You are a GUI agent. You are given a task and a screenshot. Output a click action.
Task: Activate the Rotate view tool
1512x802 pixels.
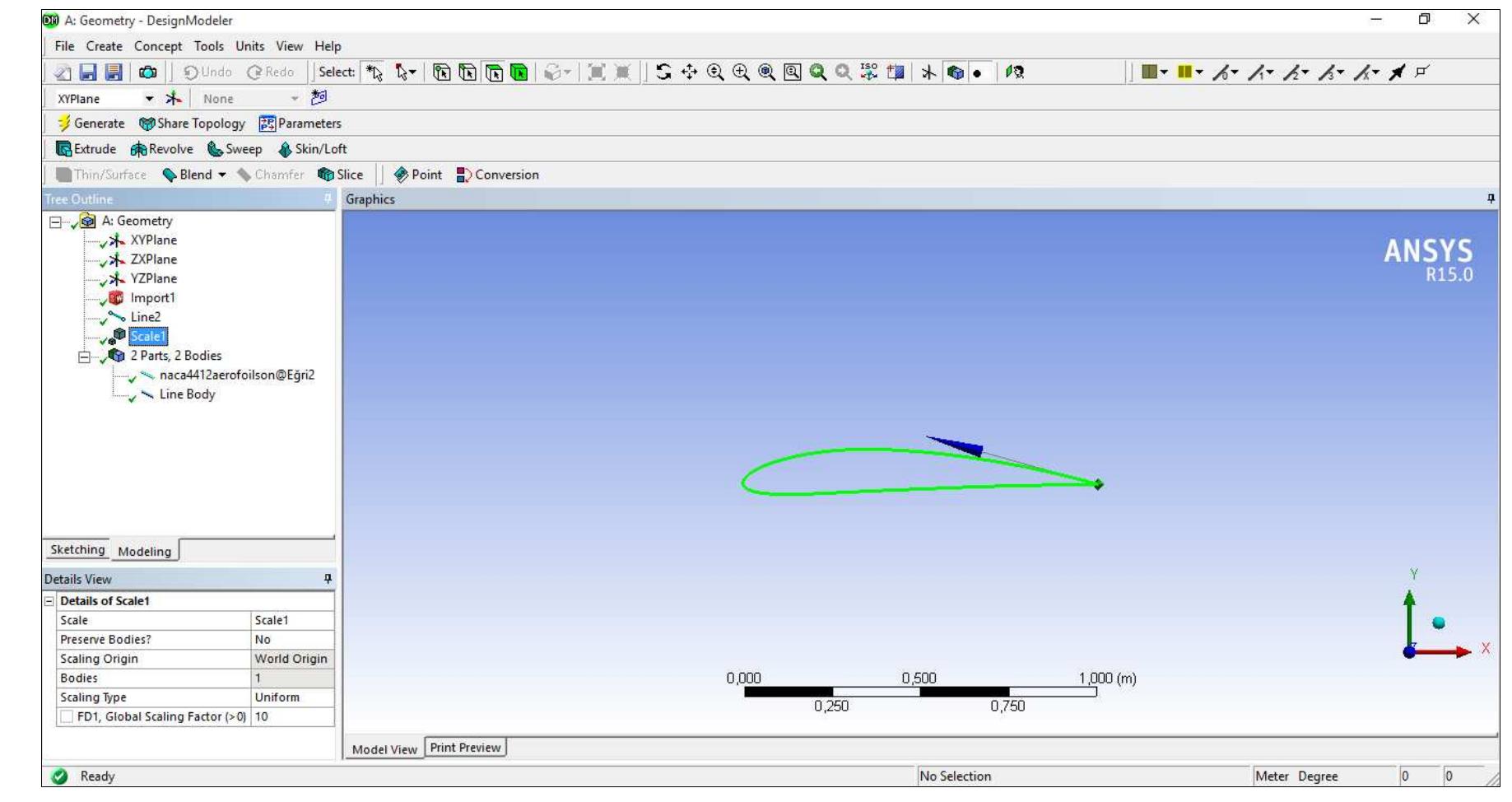(x=663, y=72)
